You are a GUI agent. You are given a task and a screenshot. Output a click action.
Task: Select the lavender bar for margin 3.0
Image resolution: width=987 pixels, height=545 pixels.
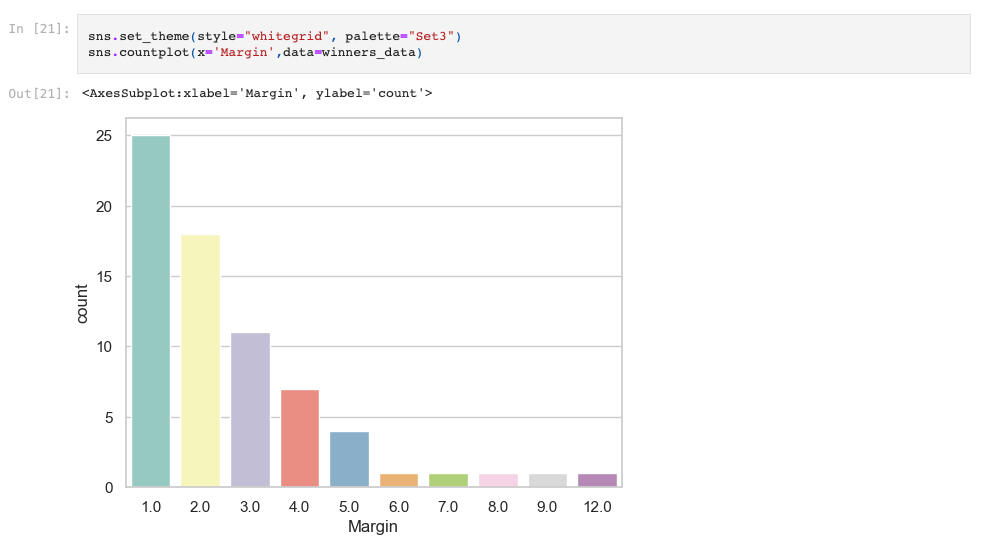click(250, 410)
